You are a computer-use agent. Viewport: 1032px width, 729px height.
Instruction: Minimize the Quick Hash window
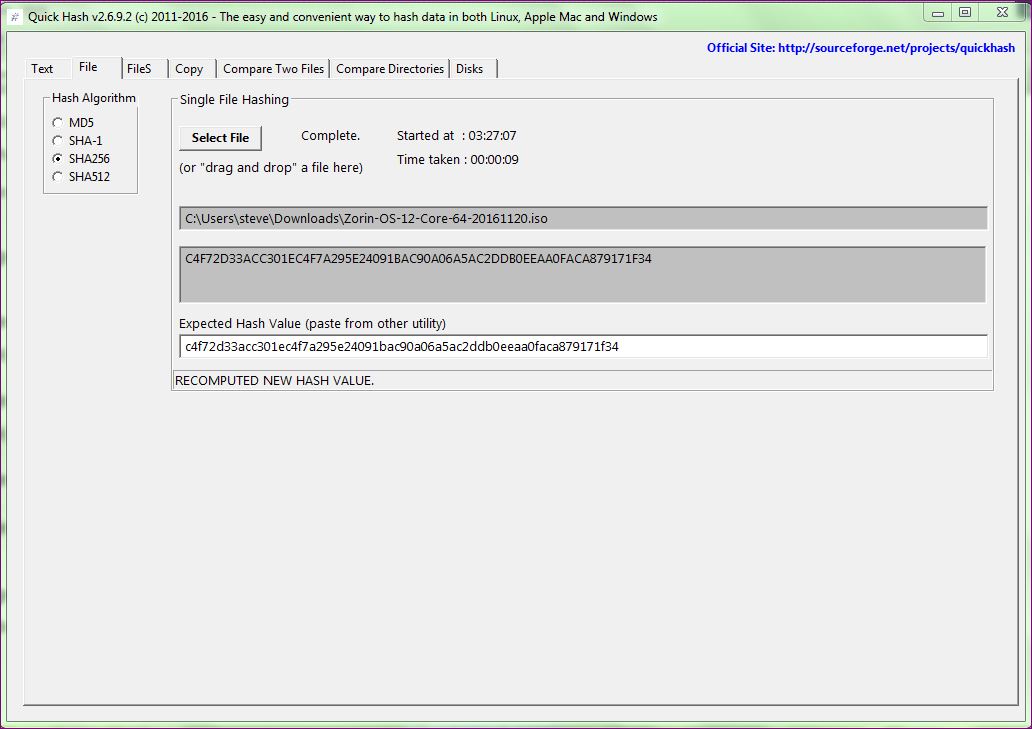[937, 13]
